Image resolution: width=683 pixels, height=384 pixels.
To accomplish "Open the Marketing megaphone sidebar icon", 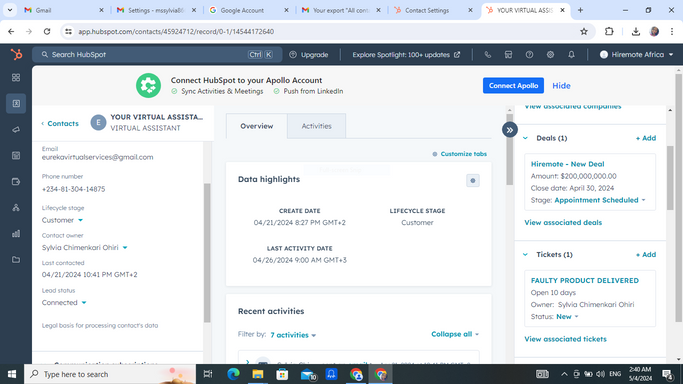I will [x=16, y=130].
